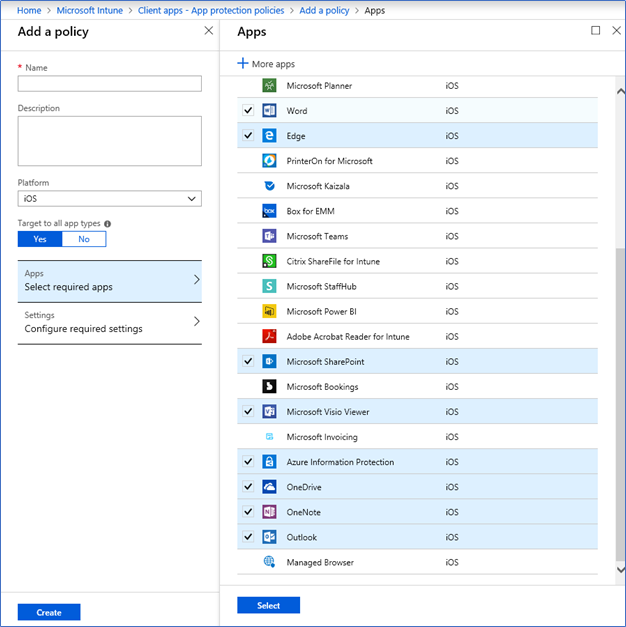Click the Microsoft StaffHub icon
This screenshot has height=627, width=626.
click(x=269, y=286)
